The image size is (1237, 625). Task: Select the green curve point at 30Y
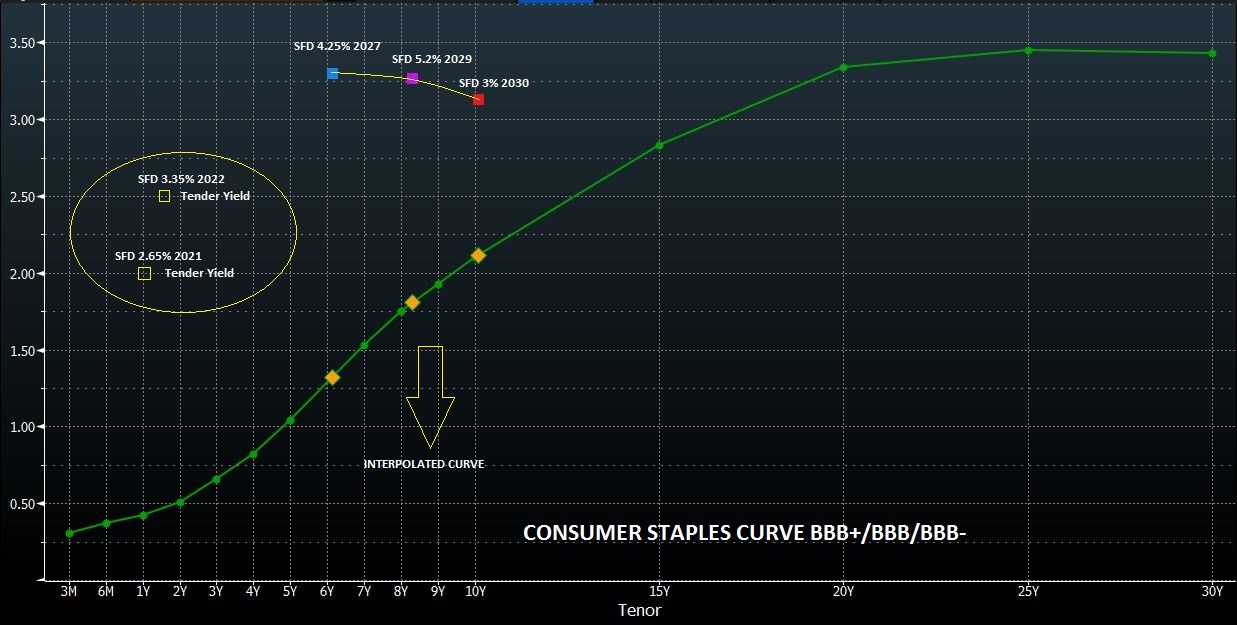(x=1212, y=53)
